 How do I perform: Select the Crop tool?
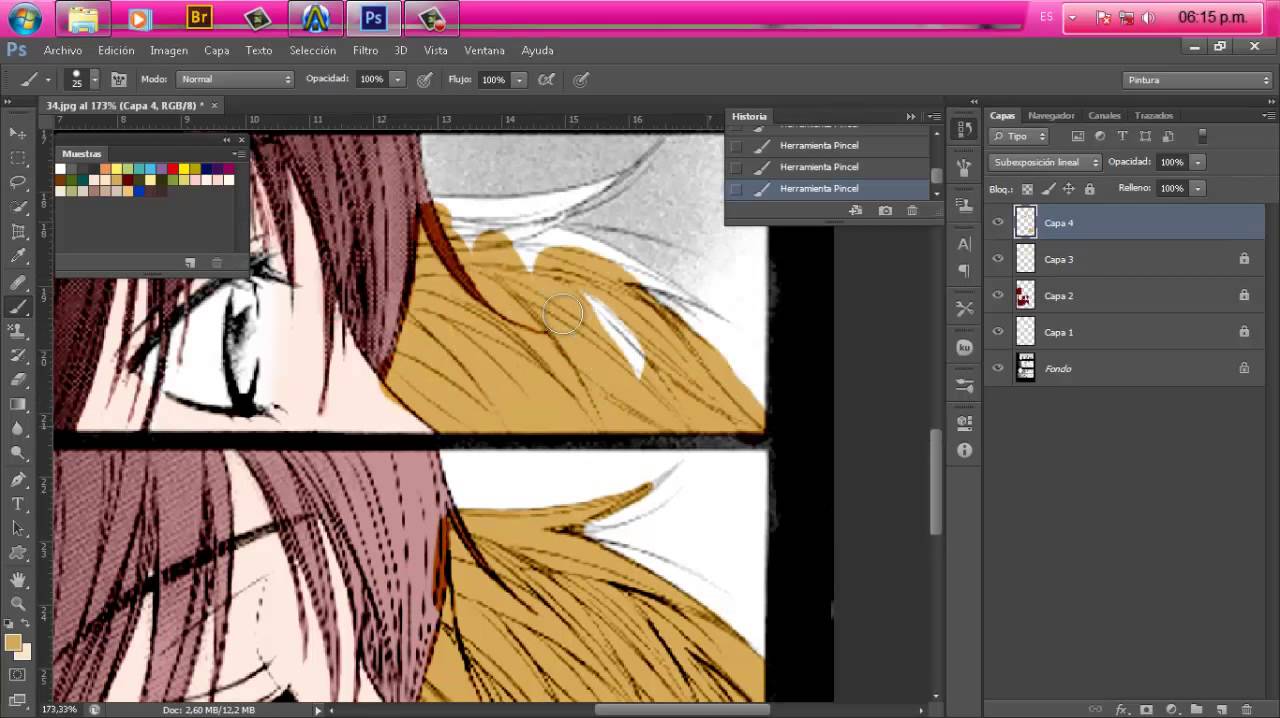(x=18, y=232)
